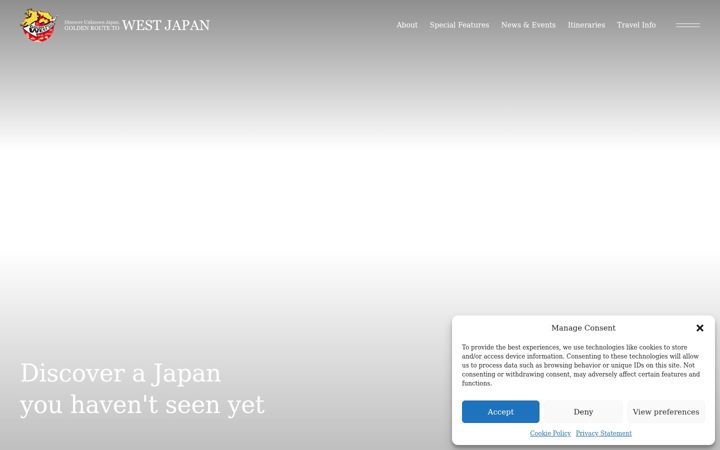This screenshot has width=720, height=450.
Task: Deny cookies in consent dialog
Action: point(583,411)
